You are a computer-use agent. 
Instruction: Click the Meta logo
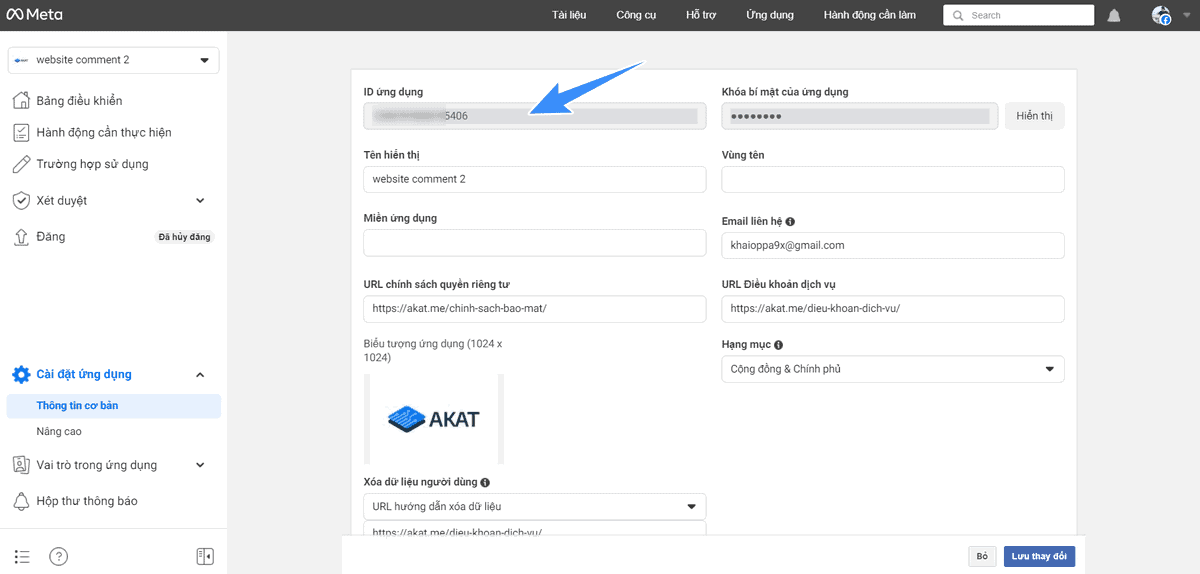(34, 15)
